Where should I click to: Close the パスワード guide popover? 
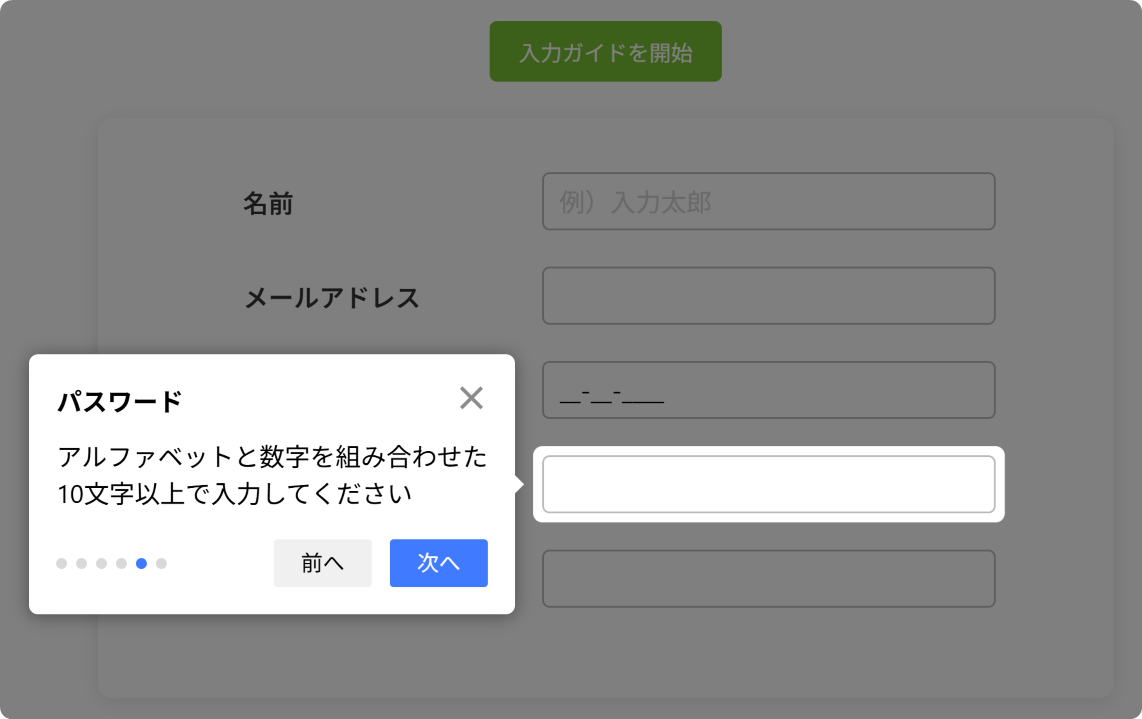471,398
